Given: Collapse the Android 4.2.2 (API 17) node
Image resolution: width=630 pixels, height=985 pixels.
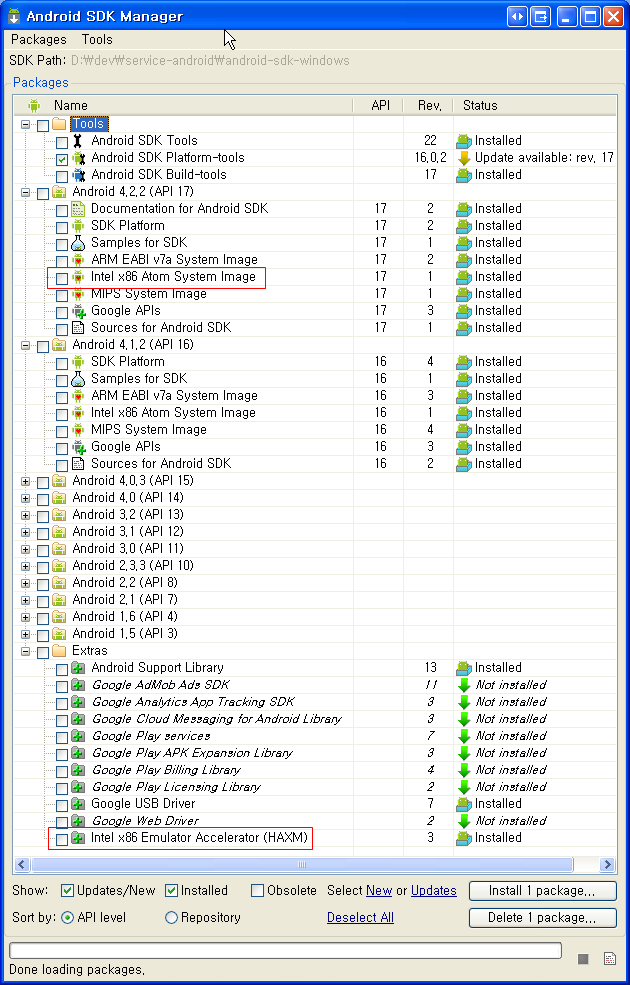Looking at the screenshot, I should [x=26, y=192].
